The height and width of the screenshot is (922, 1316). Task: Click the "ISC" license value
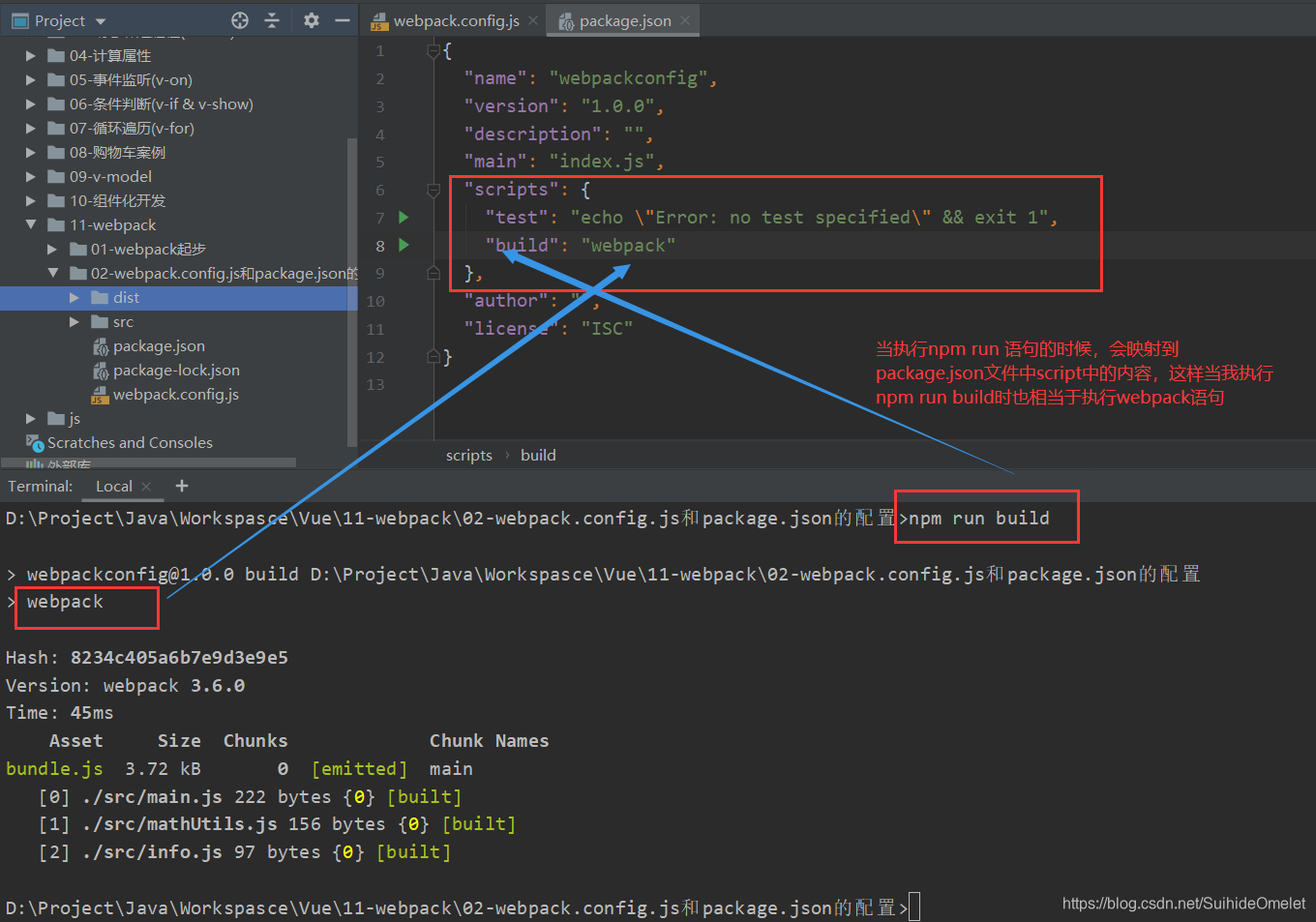pyautogui.click(x=607, y=329)
